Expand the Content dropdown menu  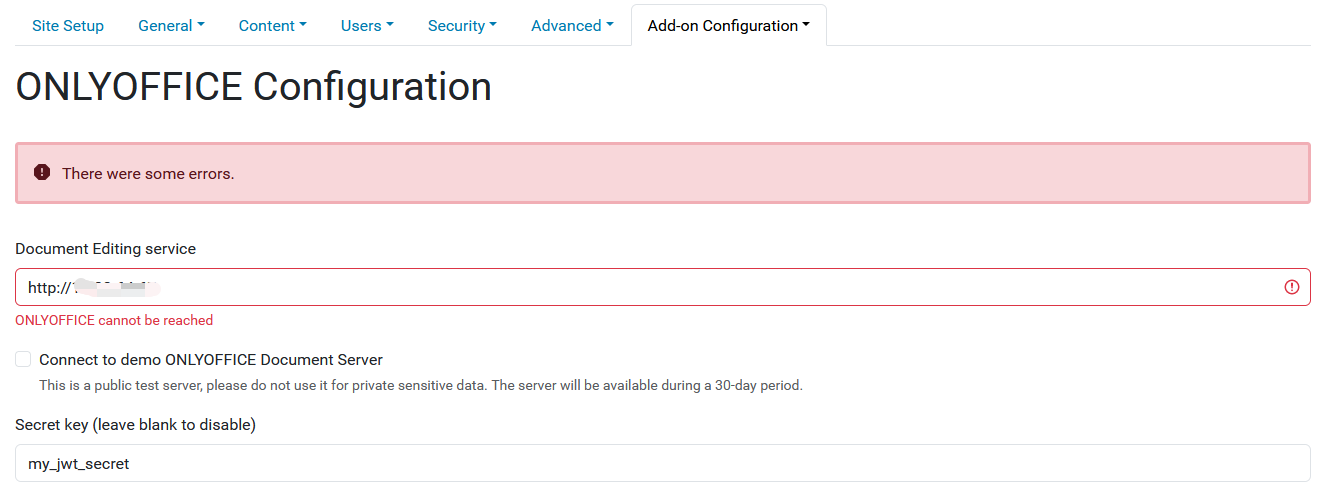(272, 26)
